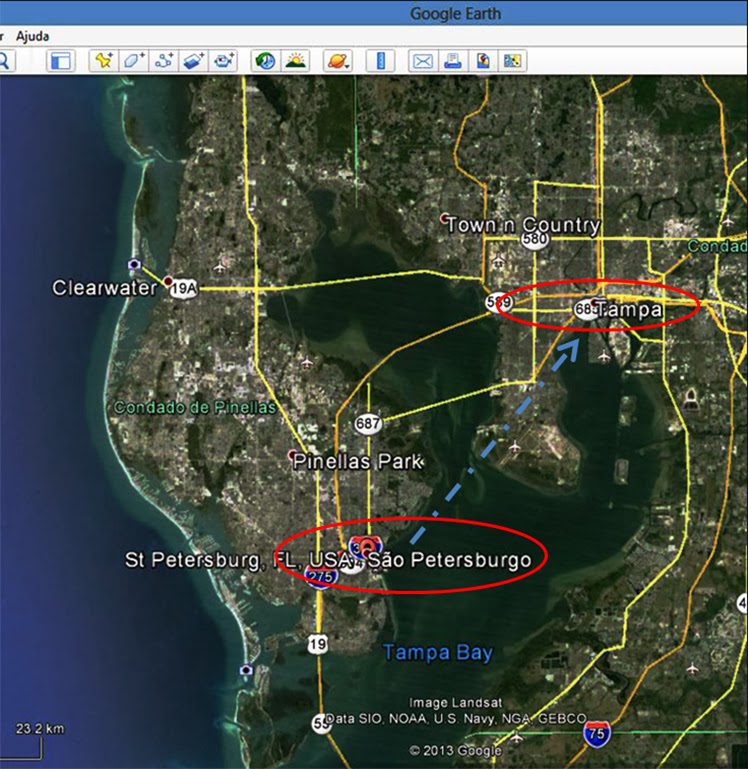Open the planet switcher dropdown
The image size is (748, 769).
pyautogui.click(x=338, y=61)
